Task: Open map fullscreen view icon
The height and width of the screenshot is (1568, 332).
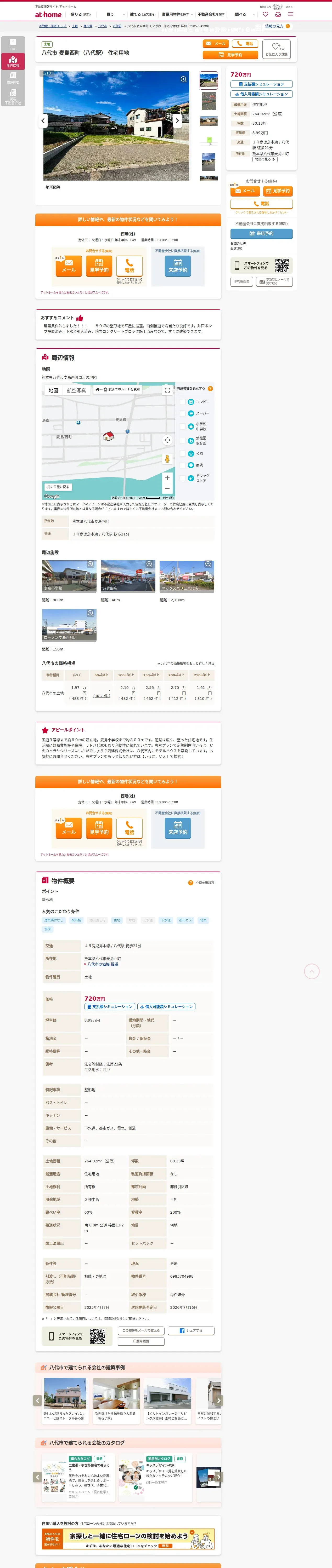Action: tap(167, 390)
